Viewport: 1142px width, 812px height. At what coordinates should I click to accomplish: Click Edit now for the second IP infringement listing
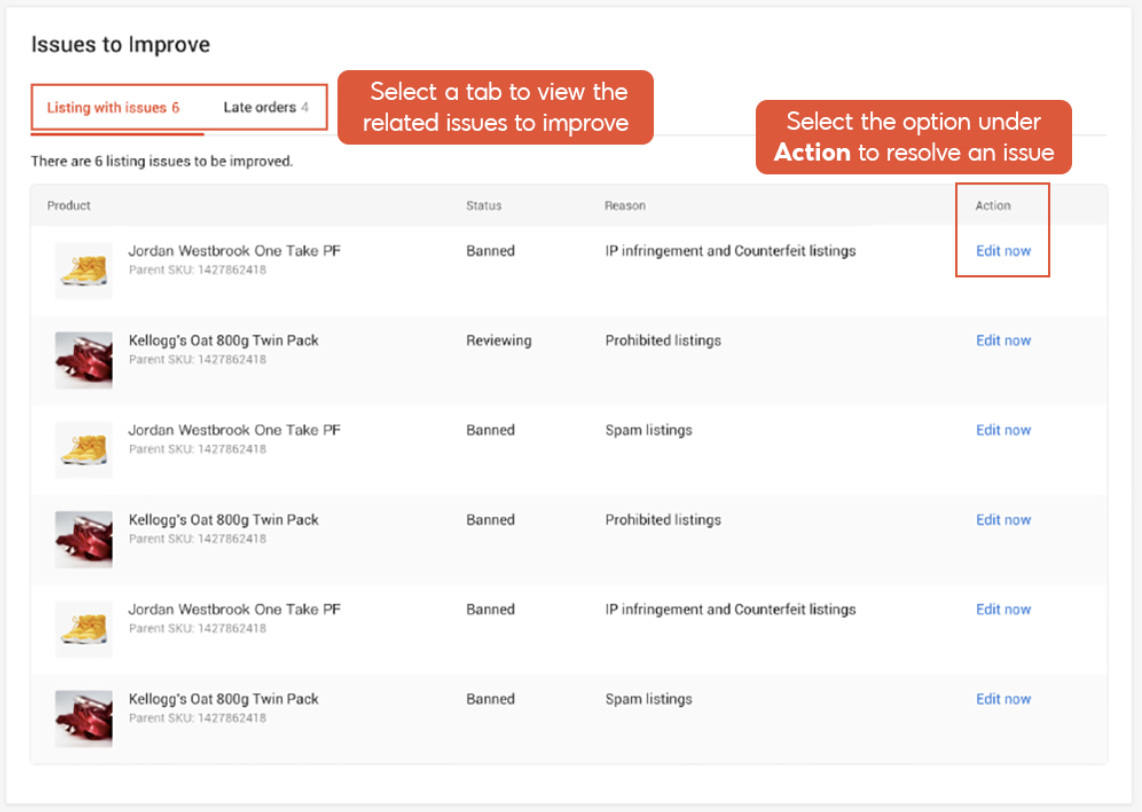(x=1003, y=609)
